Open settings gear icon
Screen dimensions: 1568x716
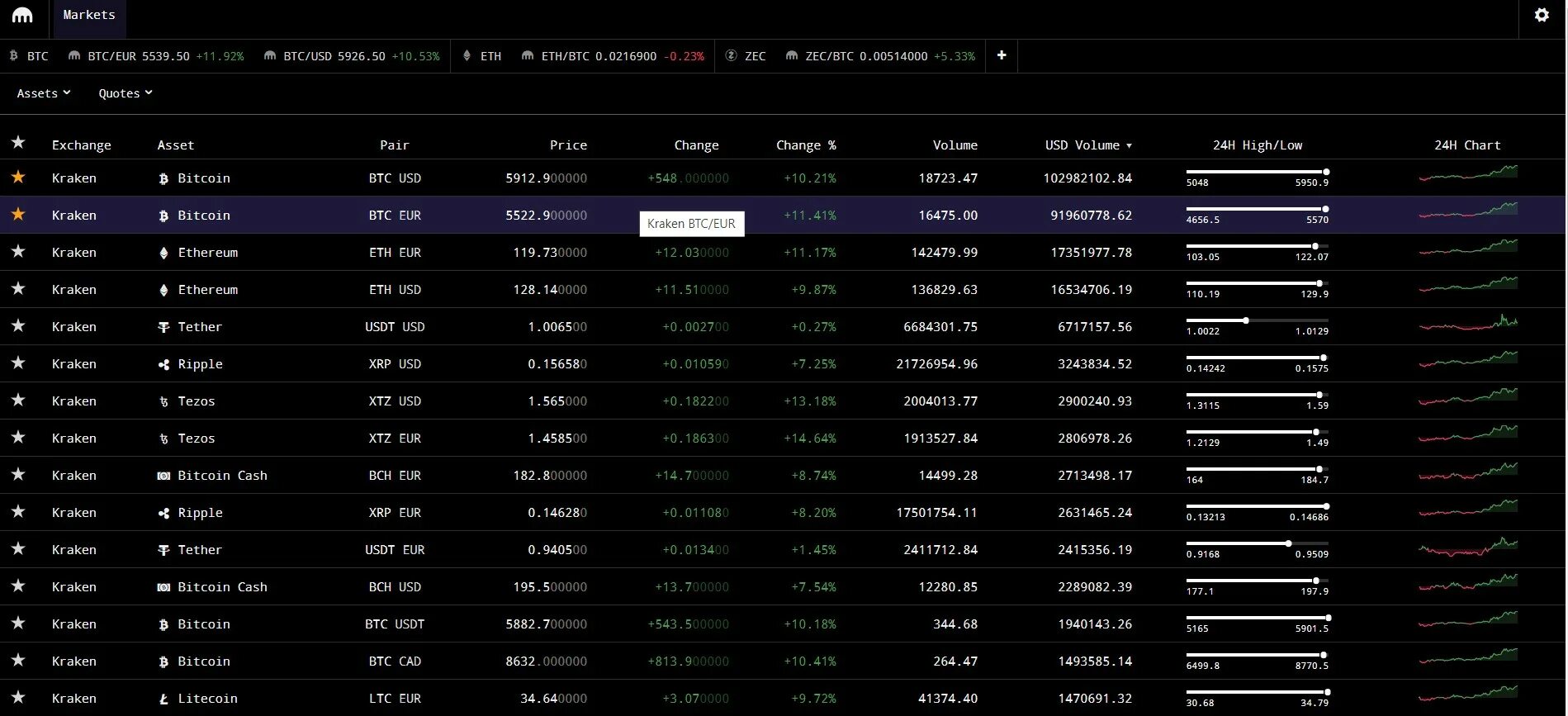click(1542, 15)
